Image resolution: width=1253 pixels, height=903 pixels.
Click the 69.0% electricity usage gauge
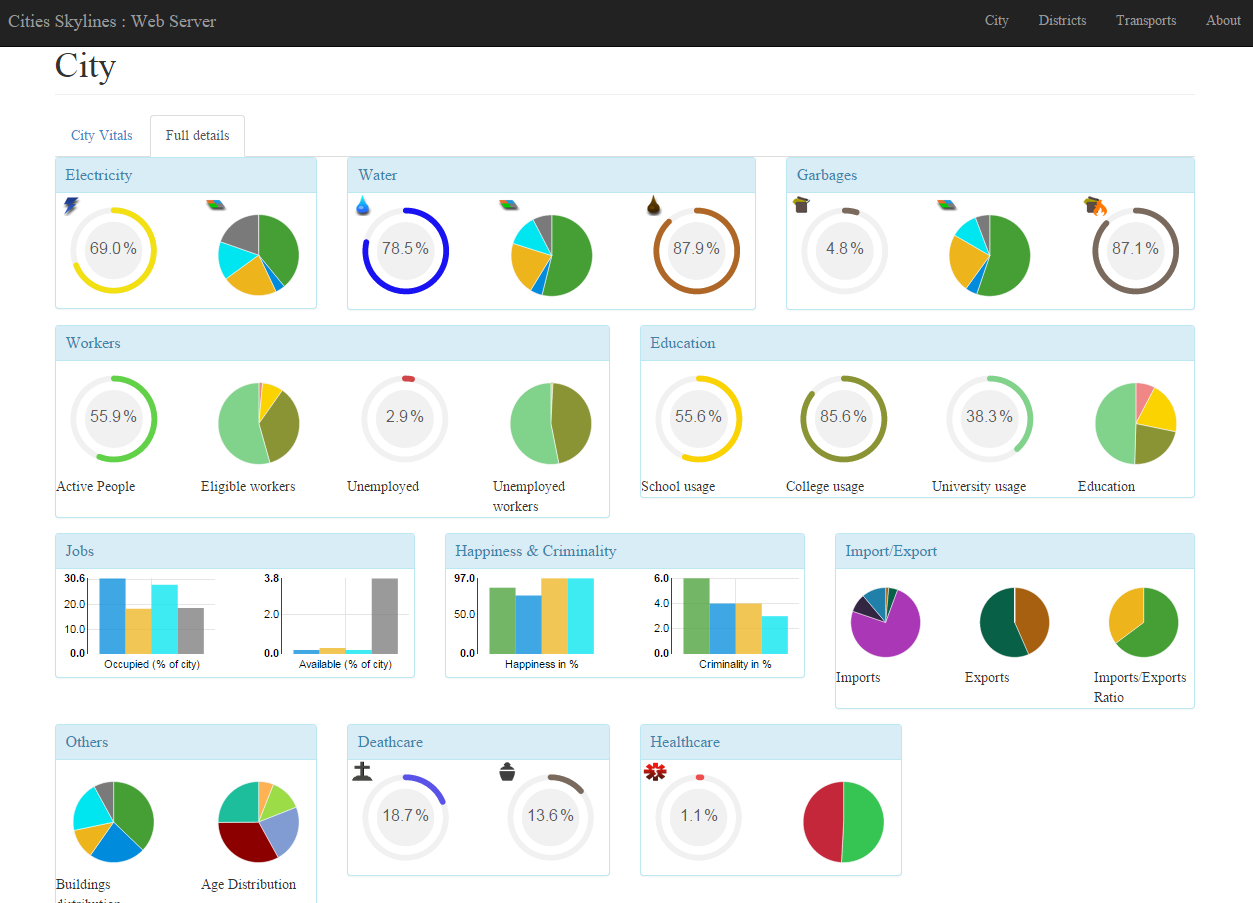[113, 250]
